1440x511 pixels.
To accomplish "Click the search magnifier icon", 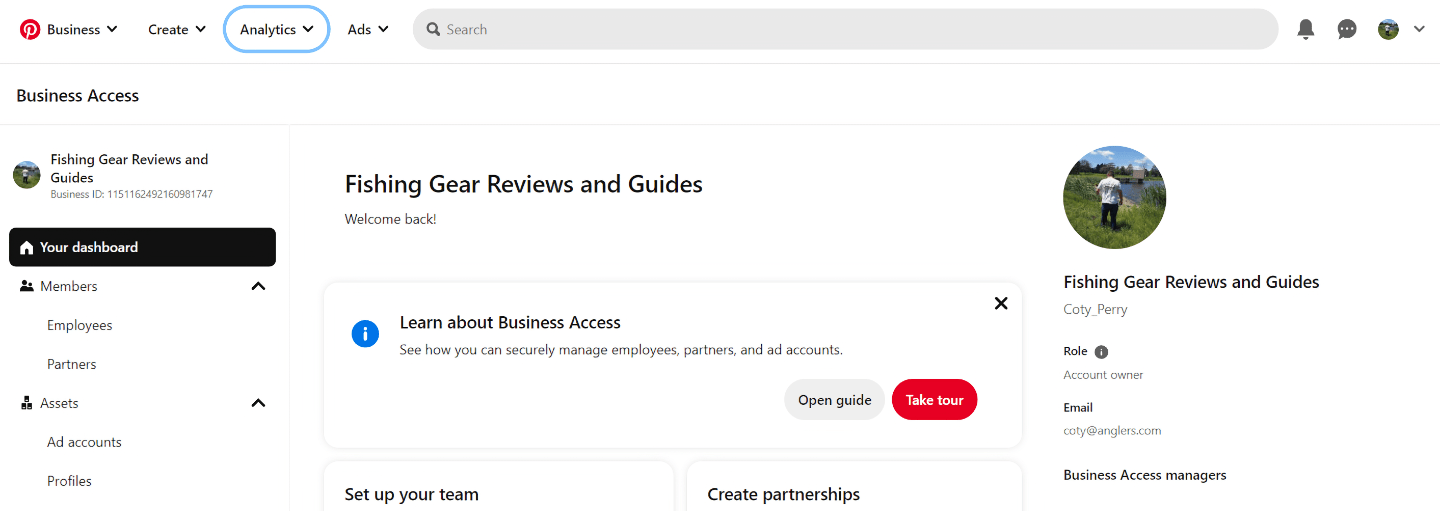I will pyautogui.click(x=433, y=29).
